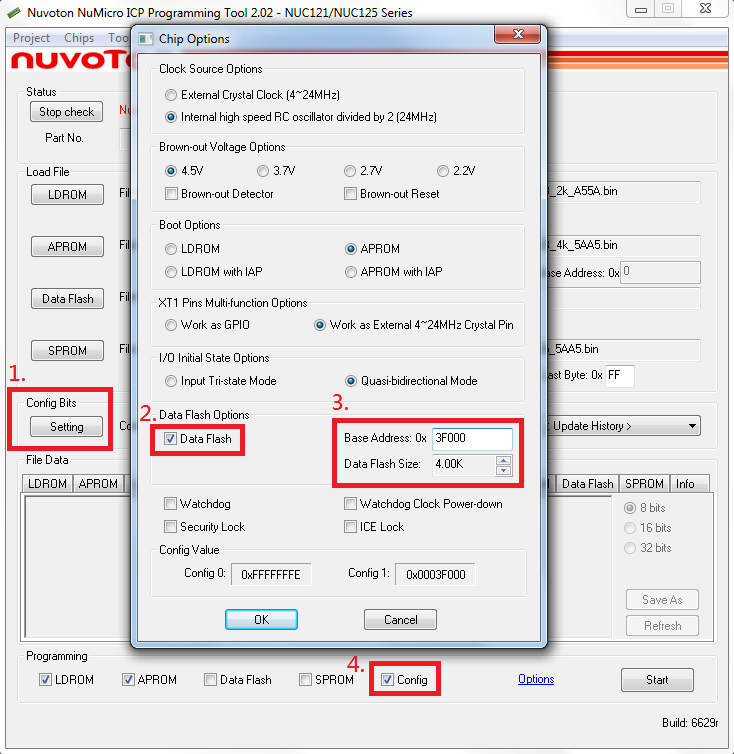The width and height of the screenshot is (734, 754).
Task: Switch to SPROM file data tab
Action: (x=644, y=483)
